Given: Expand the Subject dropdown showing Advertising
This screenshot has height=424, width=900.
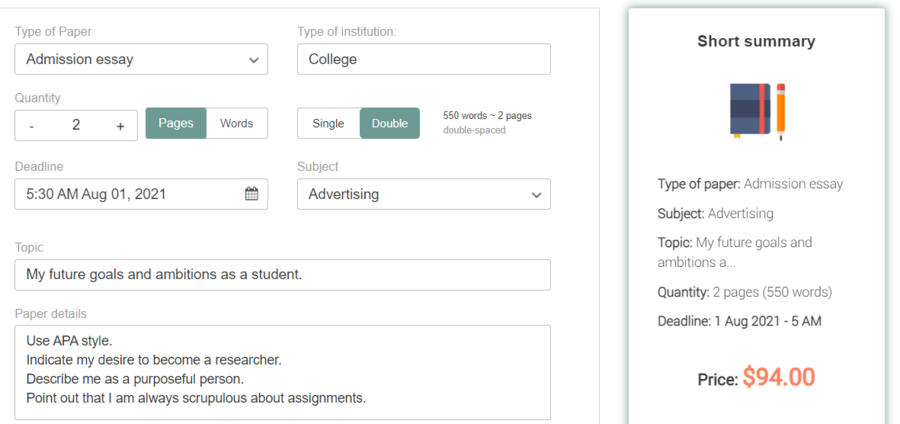Looking at the screenshot, I should coord(424,194).
